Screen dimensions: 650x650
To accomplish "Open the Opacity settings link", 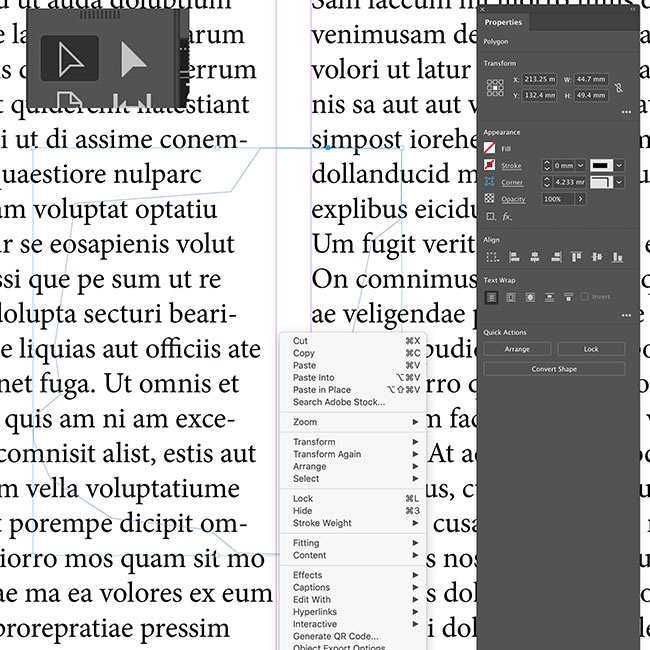I will click(x=513, y=199).
